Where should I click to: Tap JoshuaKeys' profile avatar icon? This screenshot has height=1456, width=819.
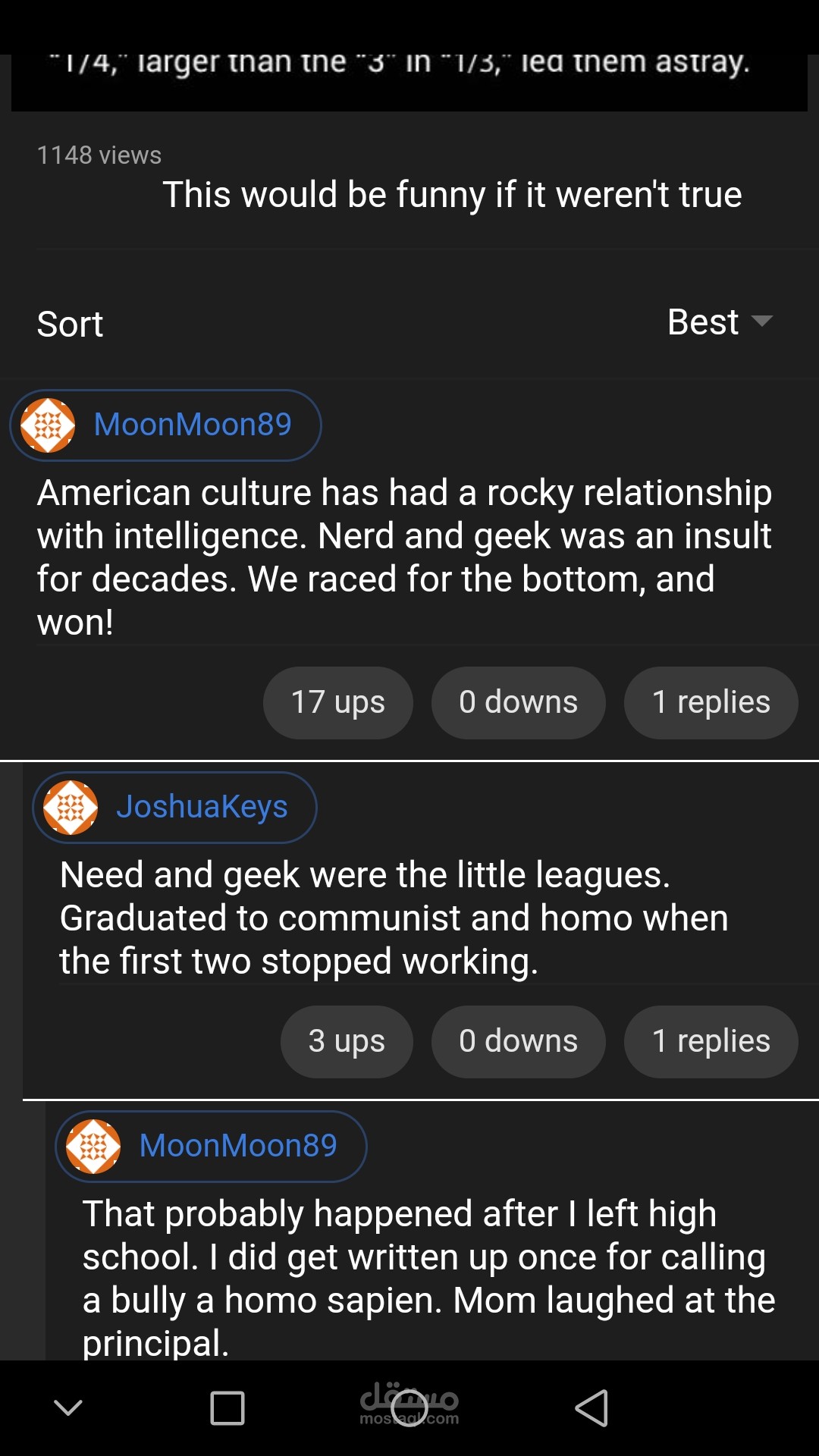click(x=71, y=808)
